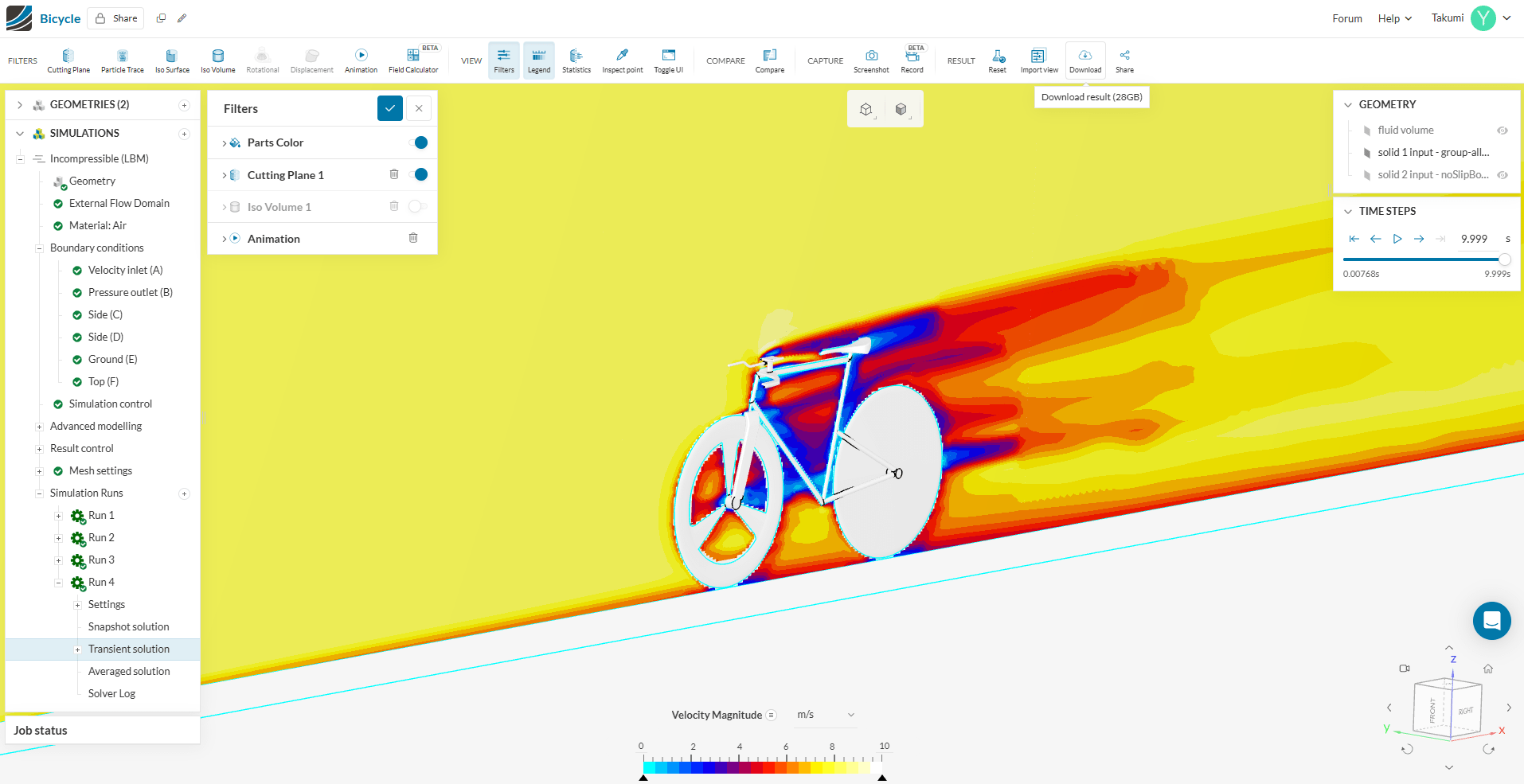Screen dimensions: 1524x784
Task: Delete the Cutting Plane 1 filter
Action: click(394, 174)
